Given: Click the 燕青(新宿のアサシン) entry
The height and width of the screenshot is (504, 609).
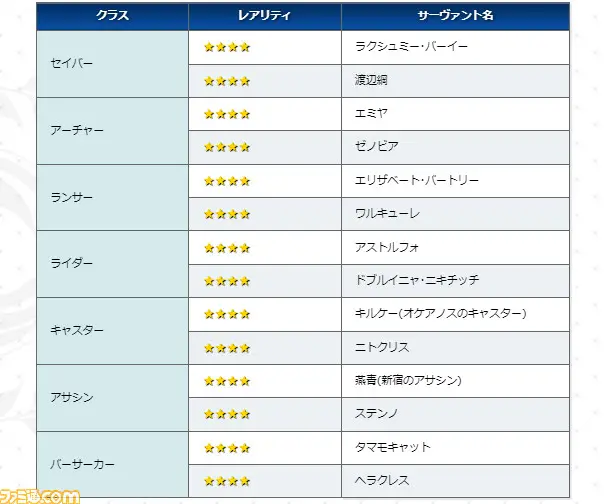Looking at the screenshot, I should point(408,381).
